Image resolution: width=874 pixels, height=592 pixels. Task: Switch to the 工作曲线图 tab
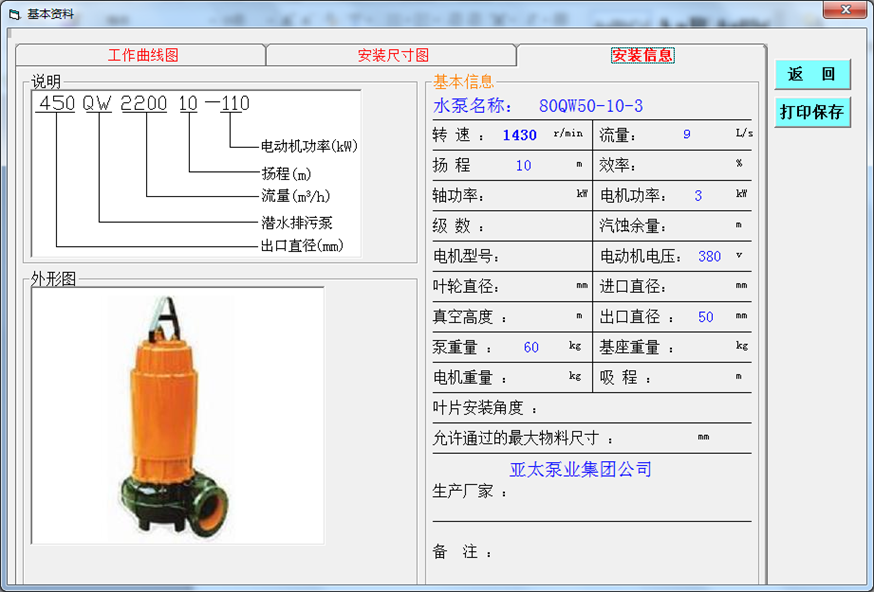click(x=143, y=55)
